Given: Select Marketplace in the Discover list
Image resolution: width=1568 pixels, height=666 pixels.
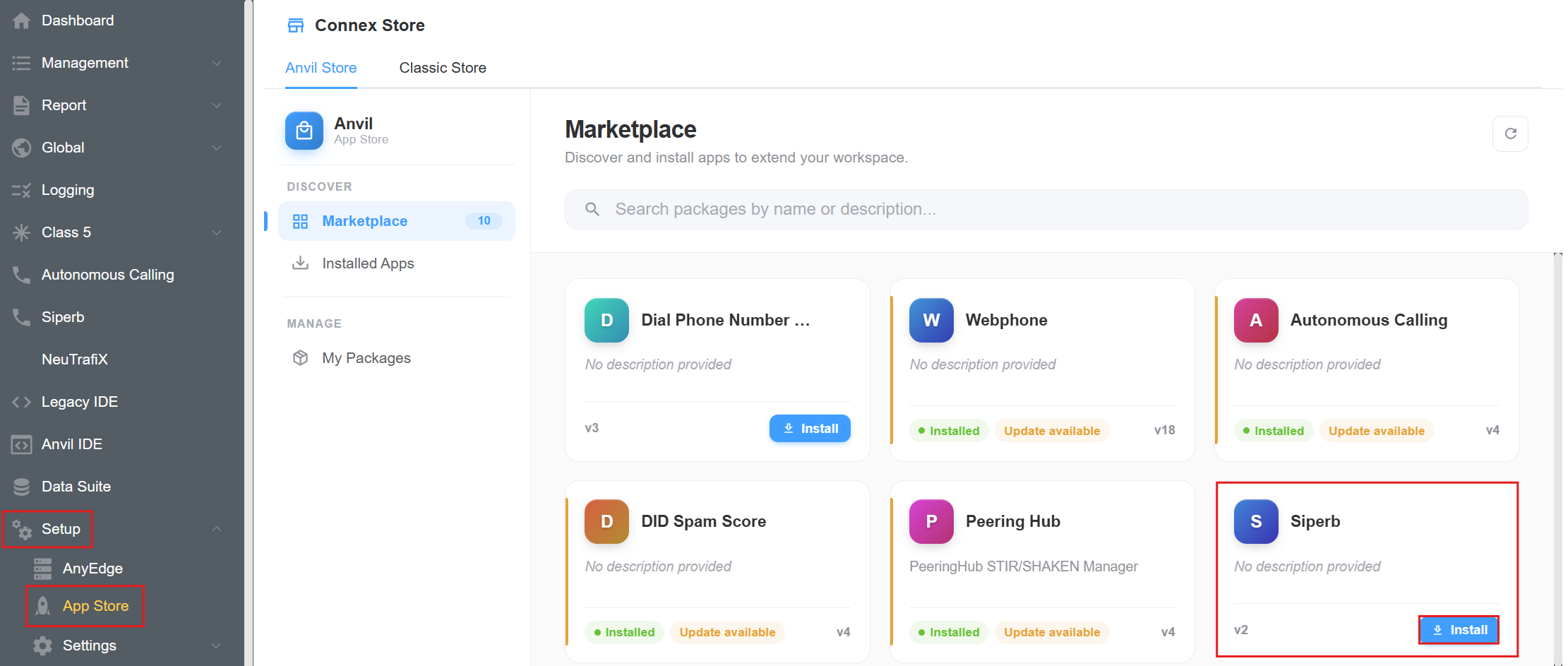Looking at the screenshot, I should tap(397, 221).
